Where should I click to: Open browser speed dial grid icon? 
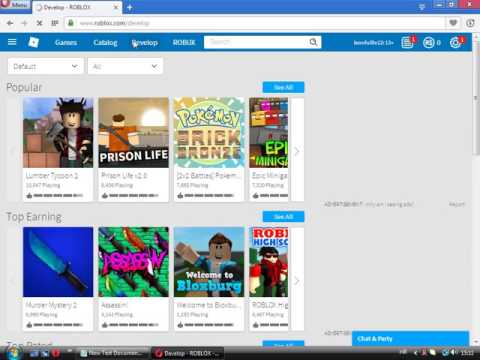(x=54, y=23)
